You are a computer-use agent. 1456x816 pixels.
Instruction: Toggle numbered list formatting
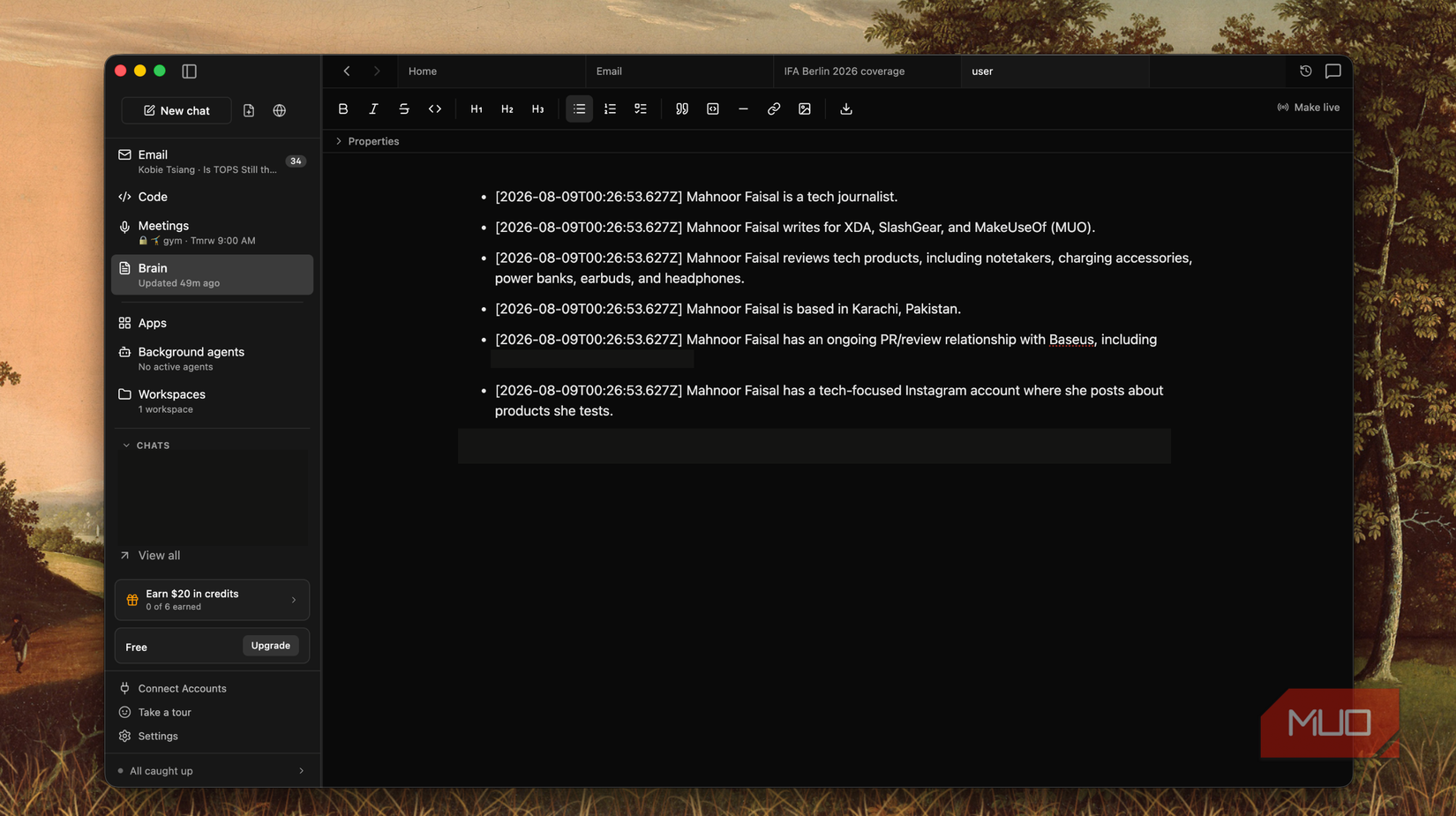coord(610,109)
